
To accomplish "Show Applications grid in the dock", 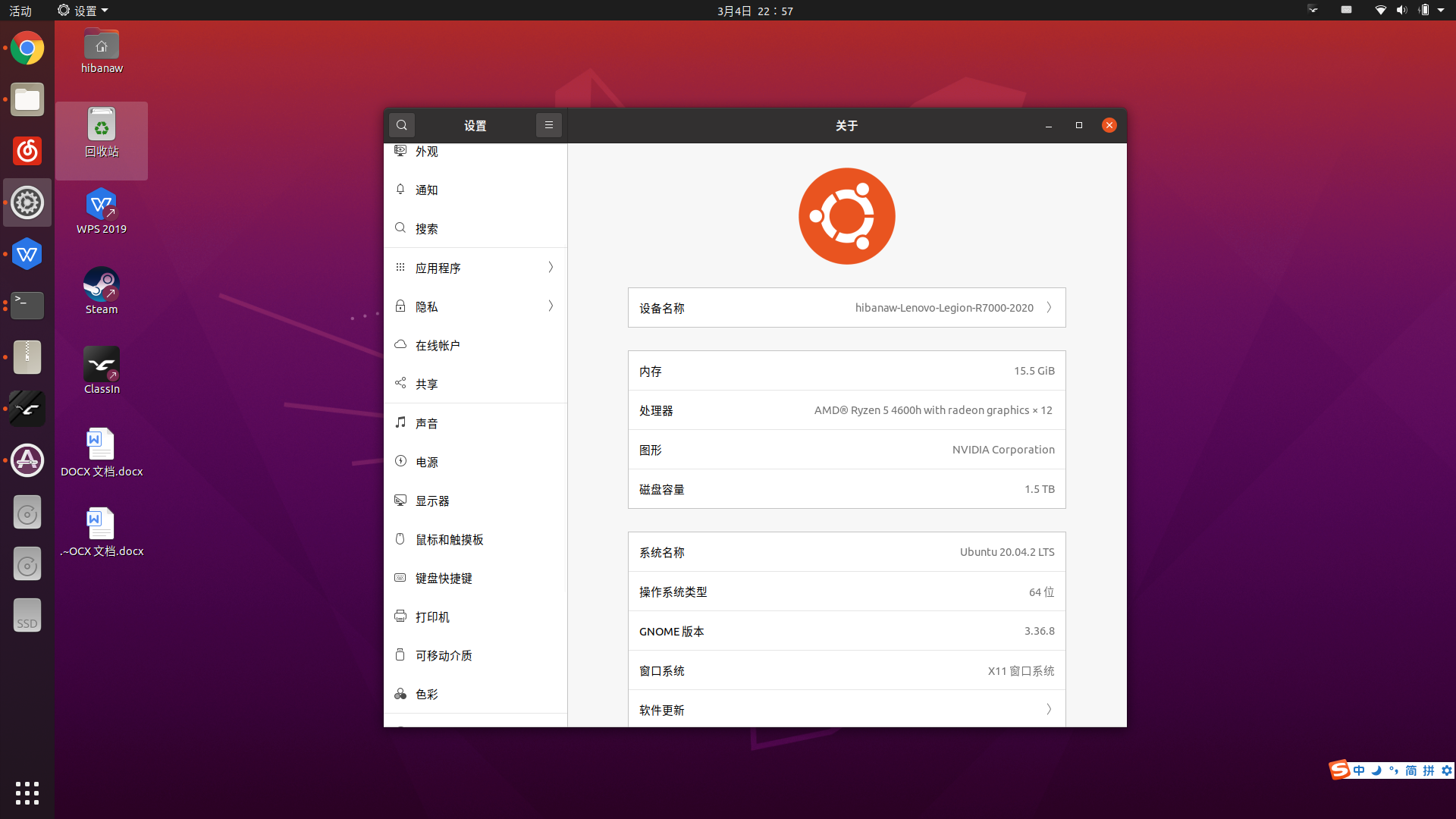I will pos(27,792).
